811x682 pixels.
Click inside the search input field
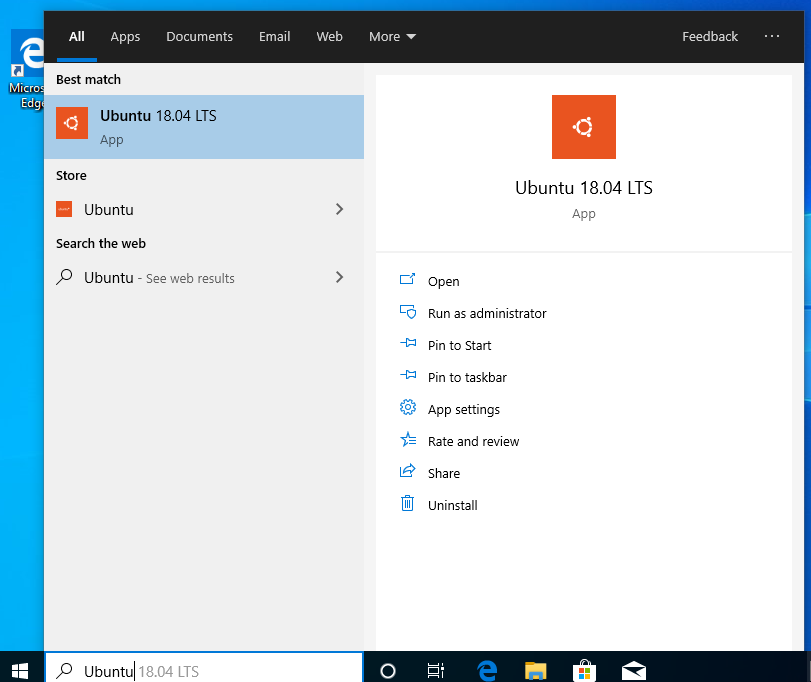tap(200, 670)
